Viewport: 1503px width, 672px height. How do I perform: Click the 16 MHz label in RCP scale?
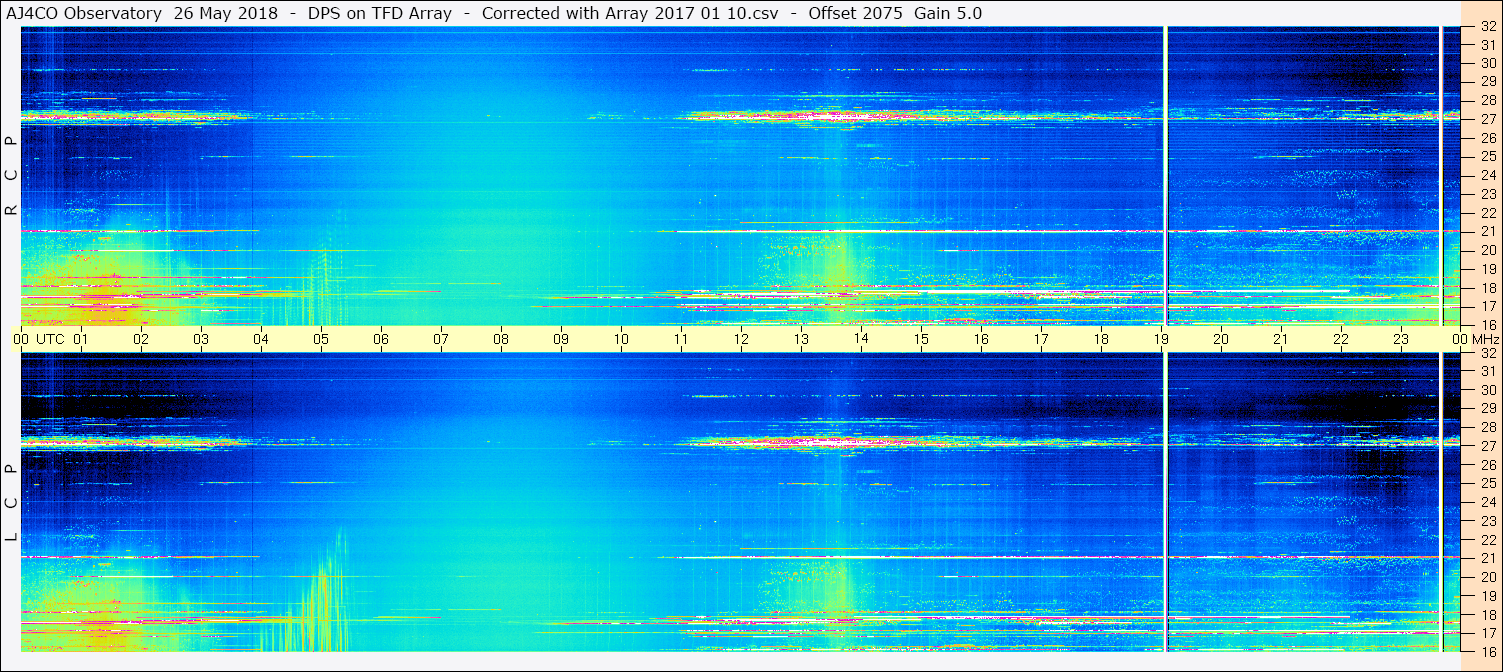pyautogui.click(x=1487, y=325)
